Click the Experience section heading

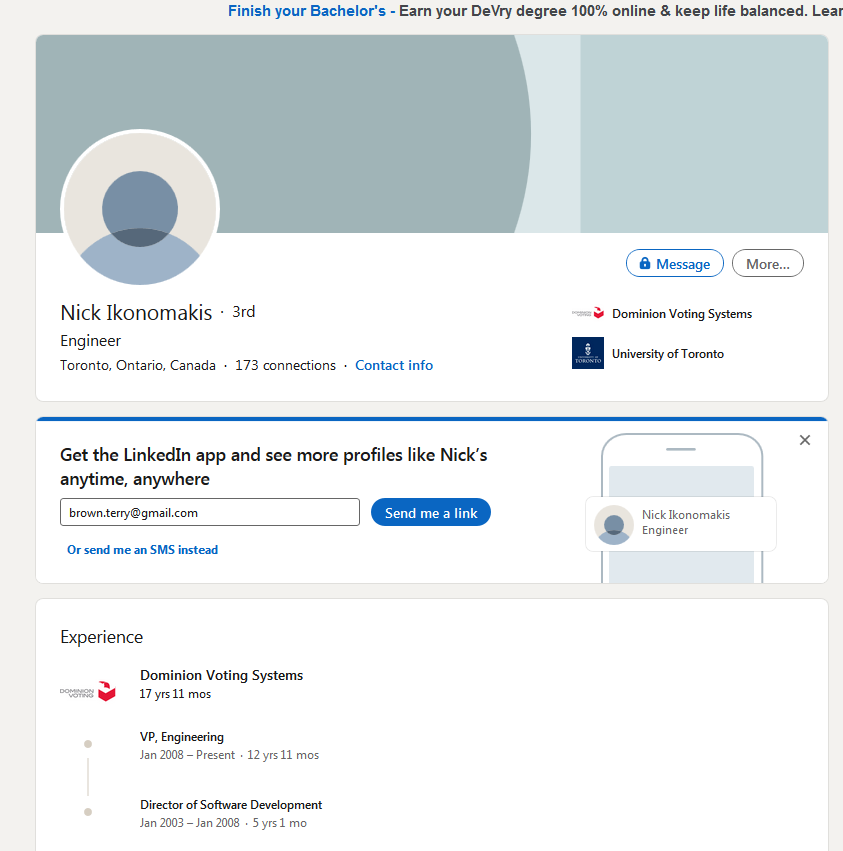pyautogui.click(x=102, y=637)
